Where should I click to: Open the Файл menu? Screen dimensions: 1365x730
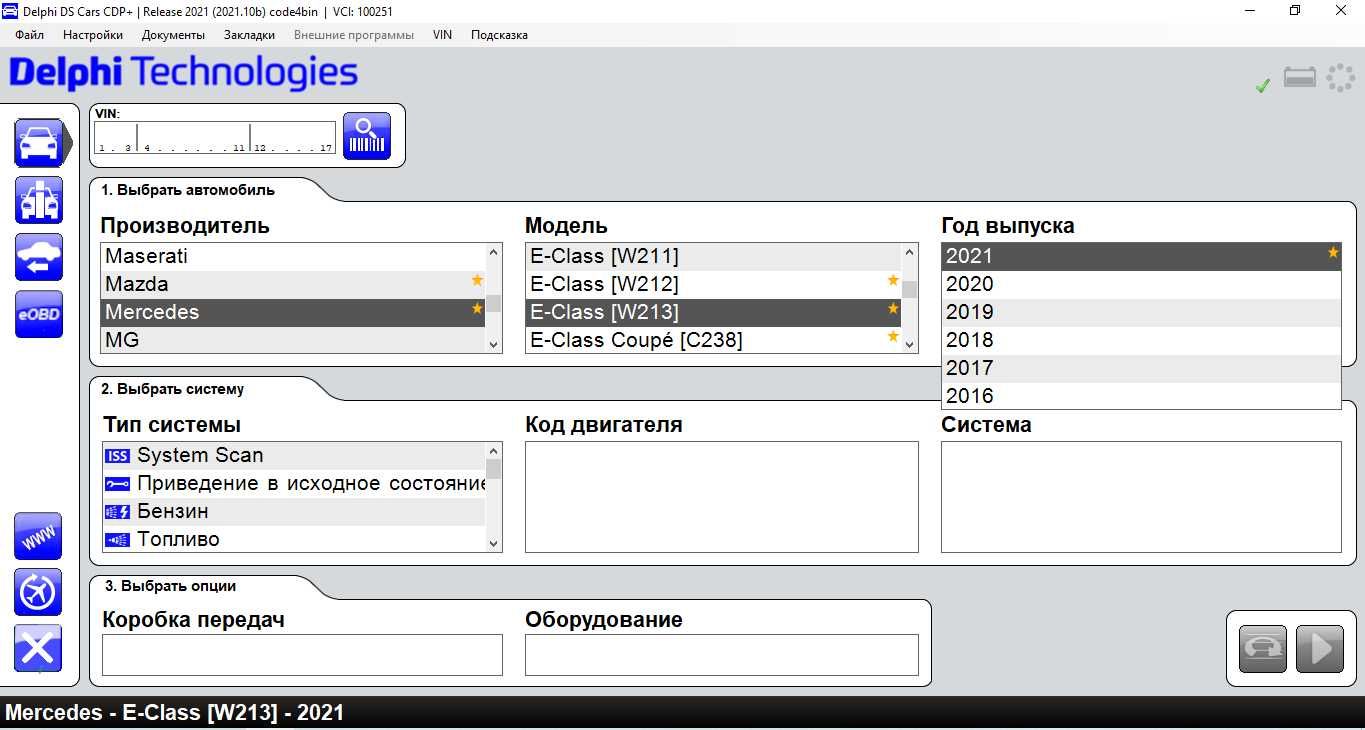[30, 35]
